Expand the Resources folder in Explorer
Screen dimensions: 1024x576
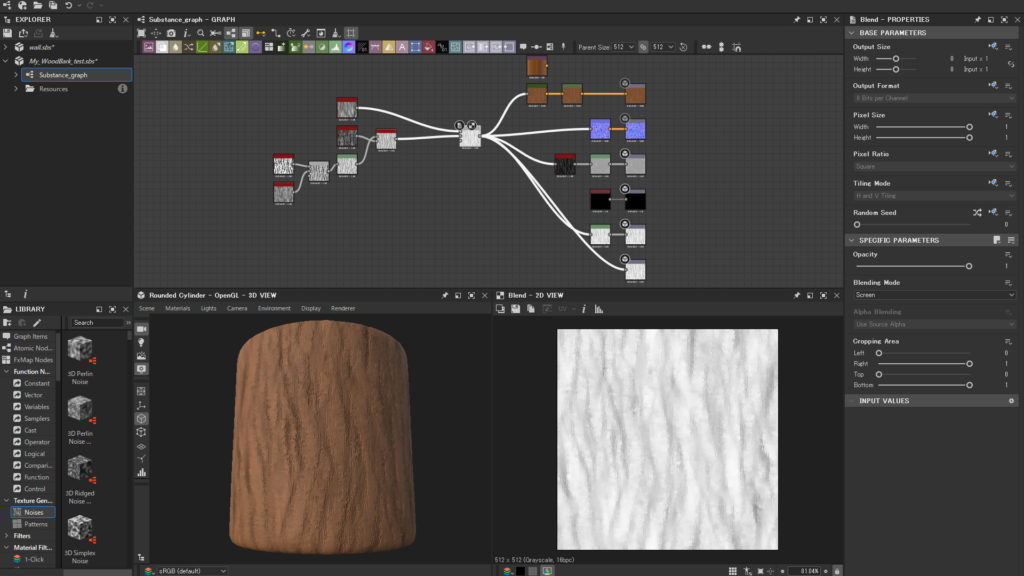(16, 89)
